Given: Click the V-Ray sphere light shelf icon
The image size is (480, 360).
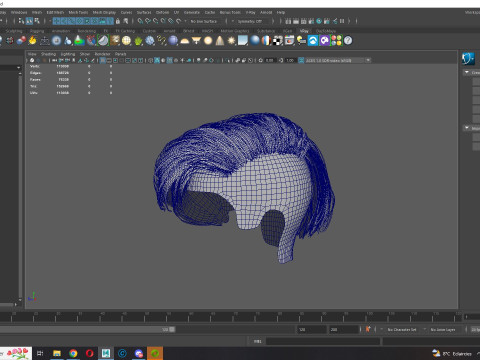Looking at the screenshot, I should click(208, 41).
